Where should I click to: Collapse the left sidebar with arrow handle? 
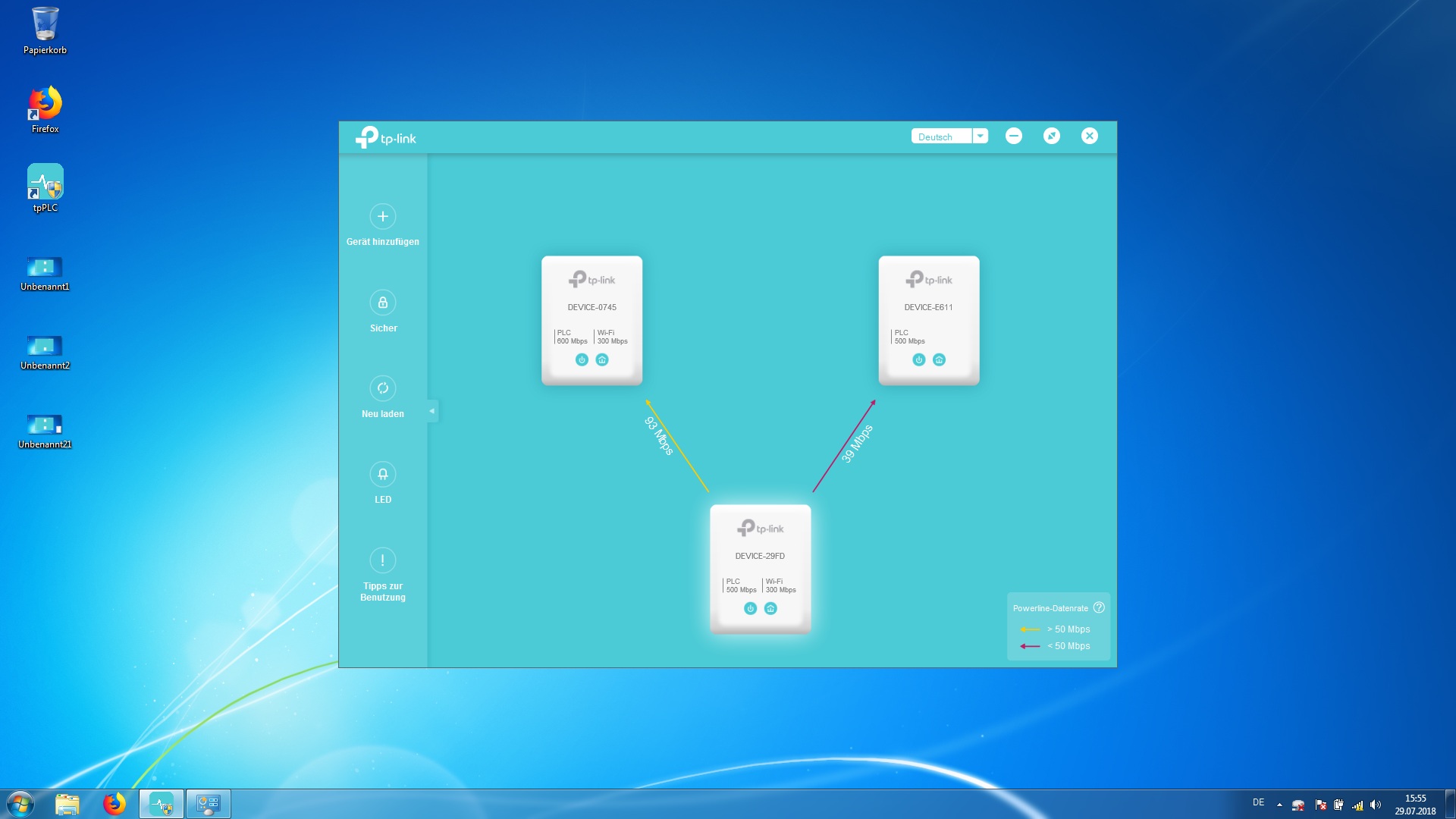432,411
